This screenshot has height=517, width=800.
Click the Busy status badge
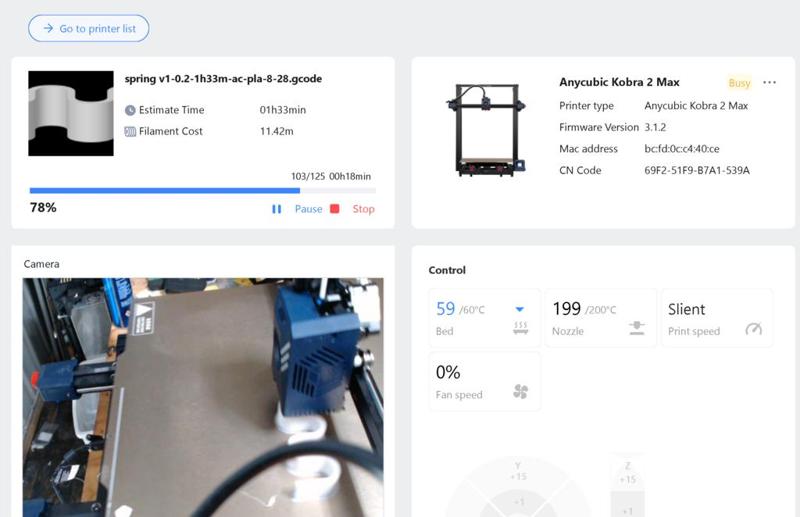click(739, 83)
